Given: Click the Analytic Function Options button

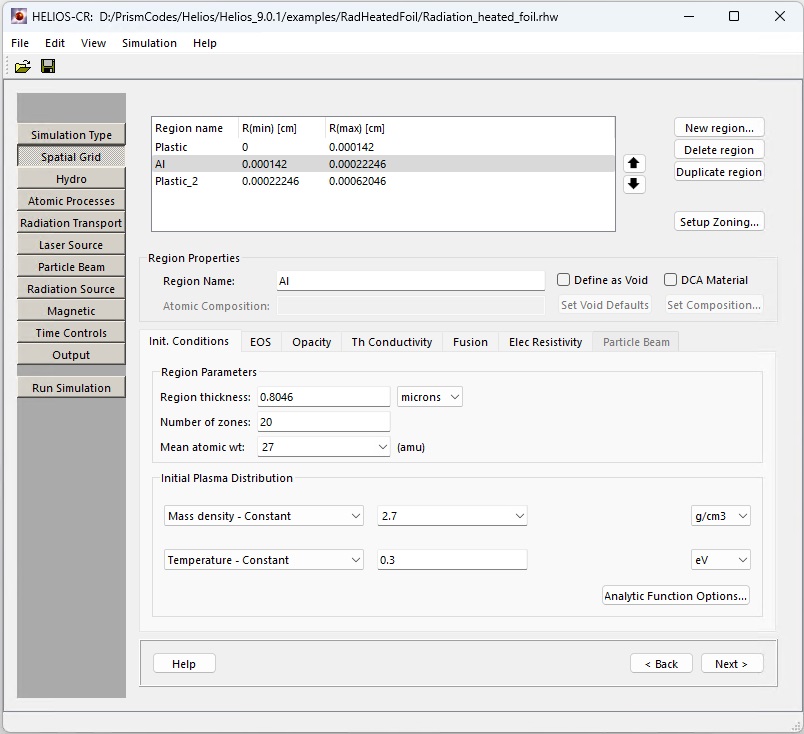Looking at the screenshot, I should pos(675,596).
